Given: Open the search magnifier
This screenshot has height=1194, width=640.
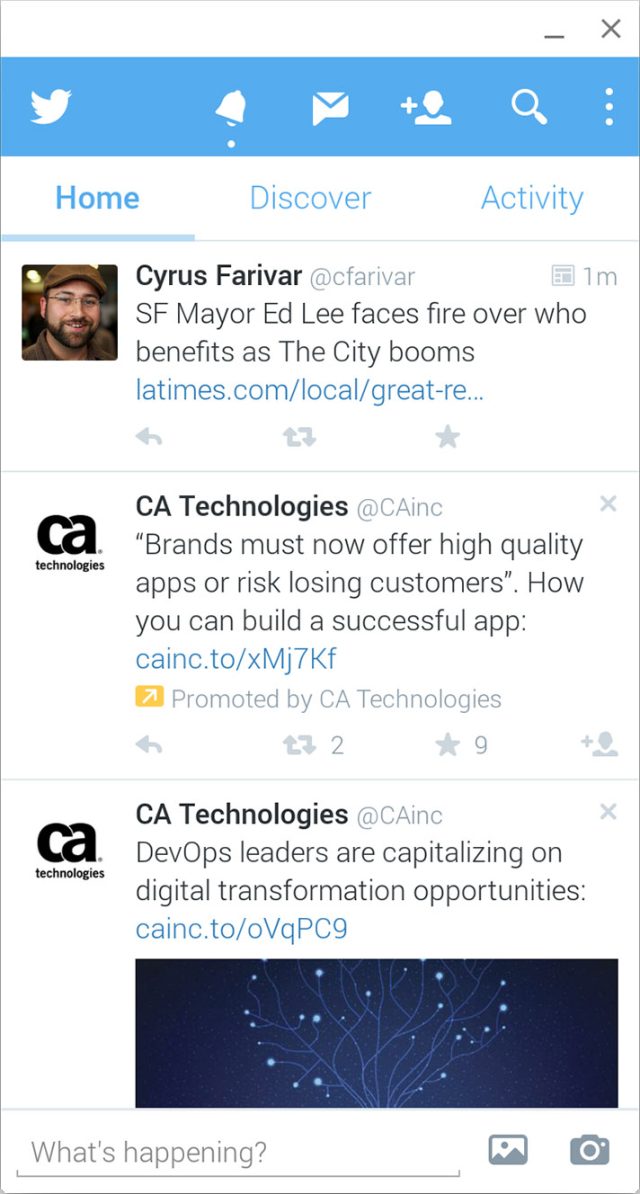Looking at the screenshot, I should click(x=528, y=106).
